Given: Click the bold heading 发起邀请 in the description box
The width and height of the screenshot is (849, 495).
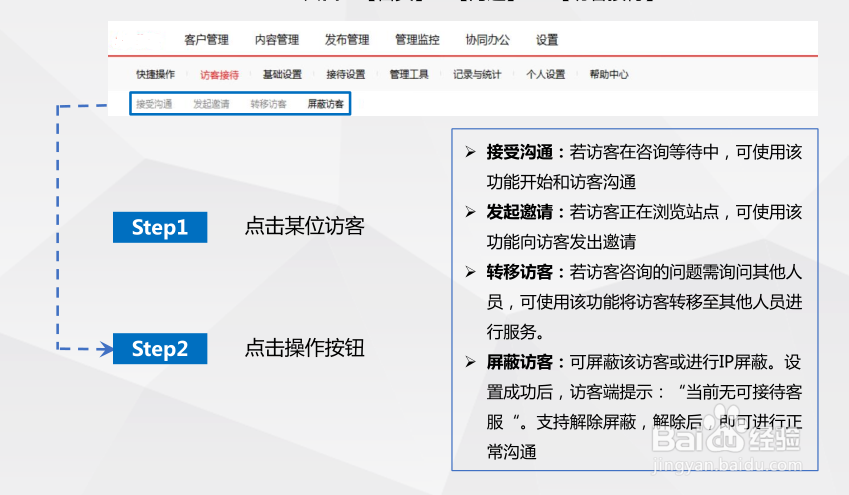Looking at the screenshot, I should [x=520, y=212].
